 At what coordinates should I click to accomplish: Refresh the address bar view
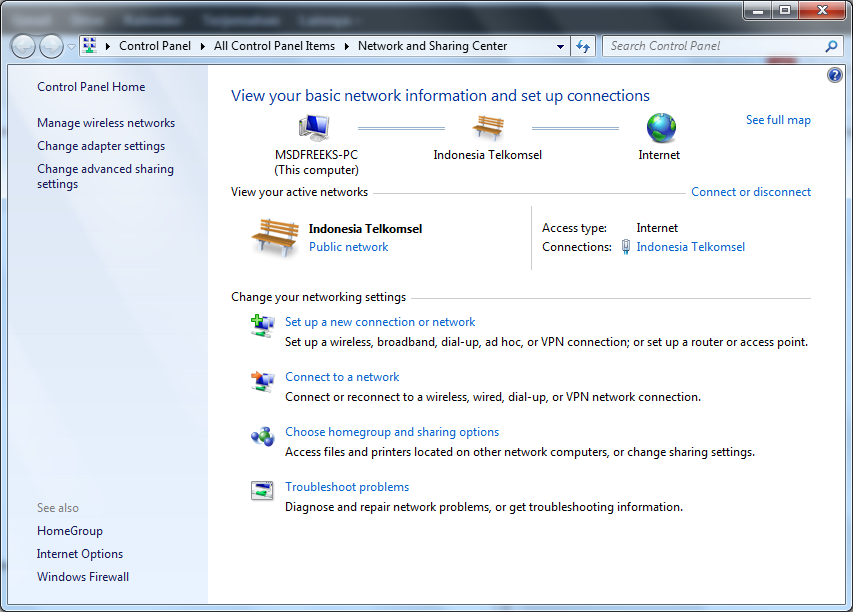[x=583, y=46]
